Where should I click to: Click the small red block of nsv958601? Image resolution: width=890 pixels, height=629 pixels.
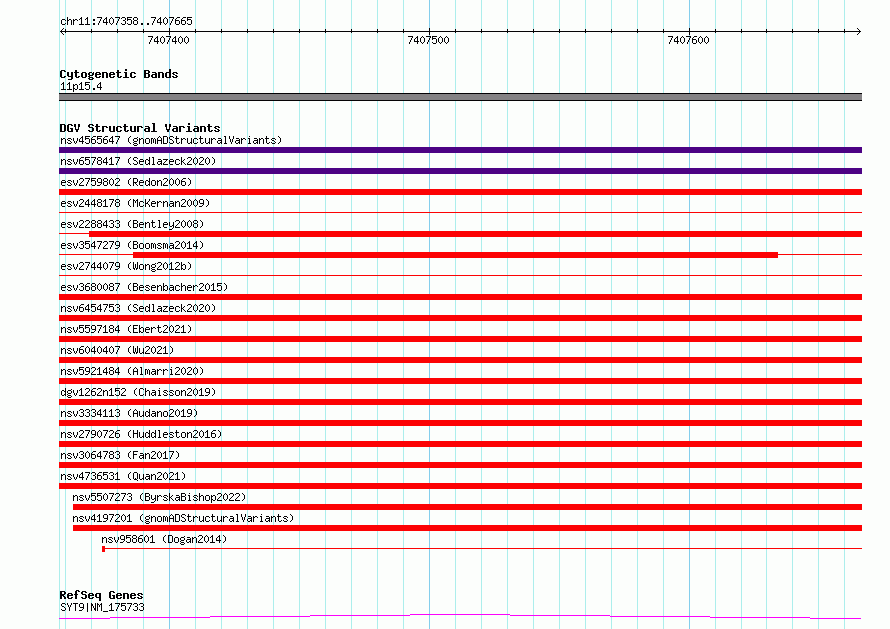coord(103,549)
